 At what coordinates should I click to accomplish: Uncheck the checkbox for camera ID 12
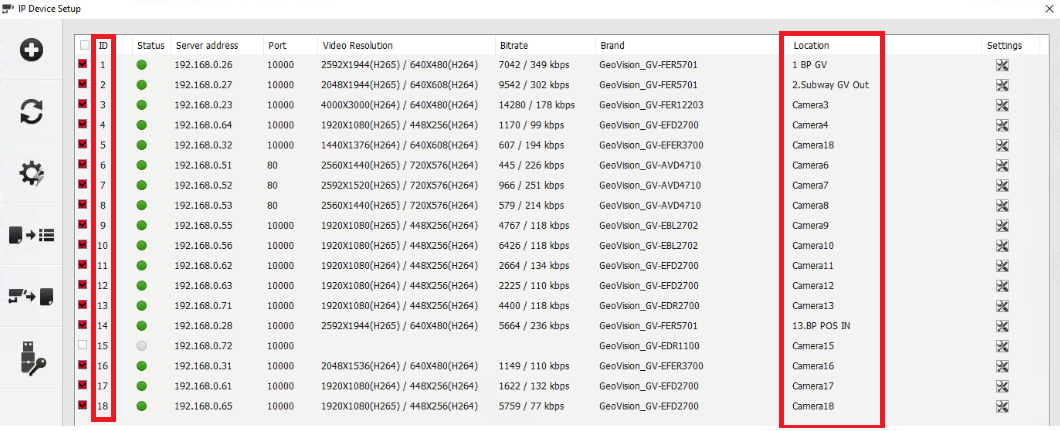pyautogui.click(x=83, y=285)
